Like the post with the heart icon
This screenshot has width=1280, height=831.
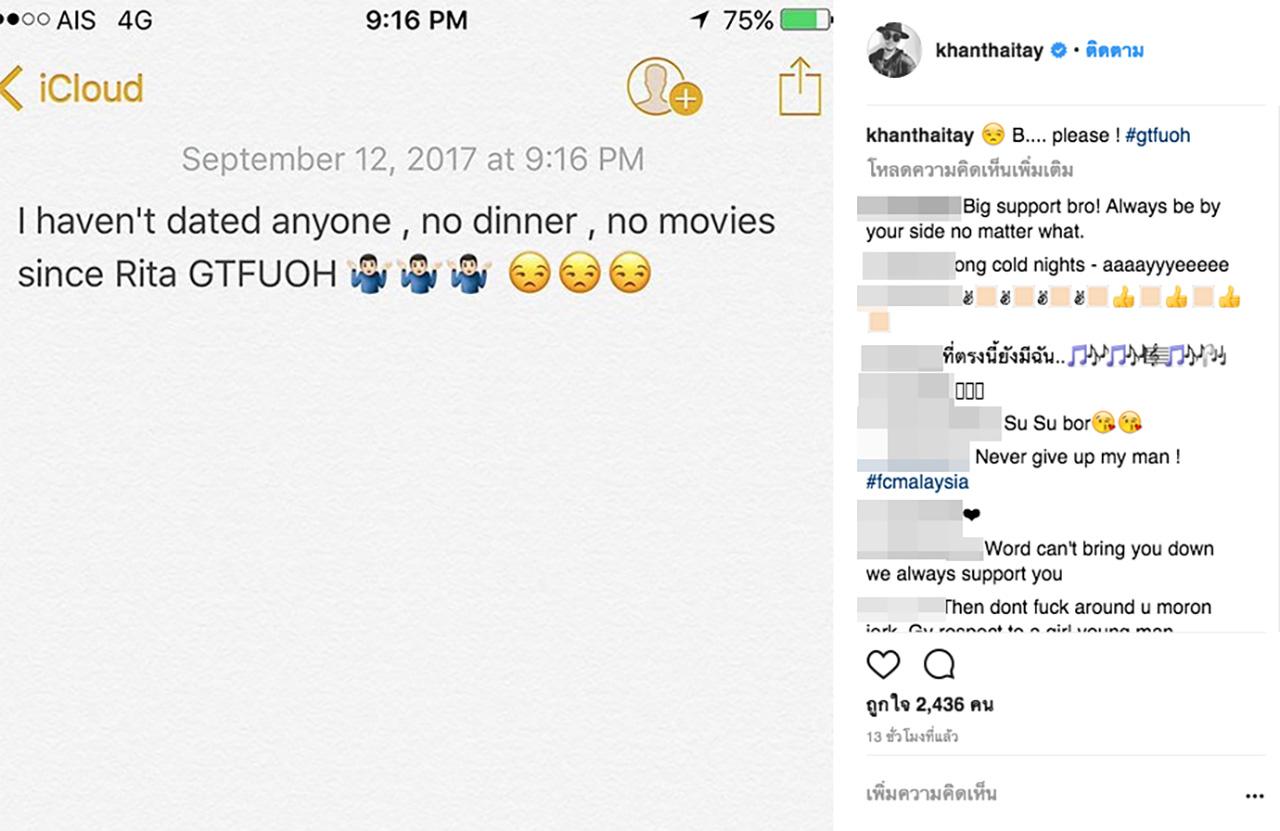click(883, 664)
